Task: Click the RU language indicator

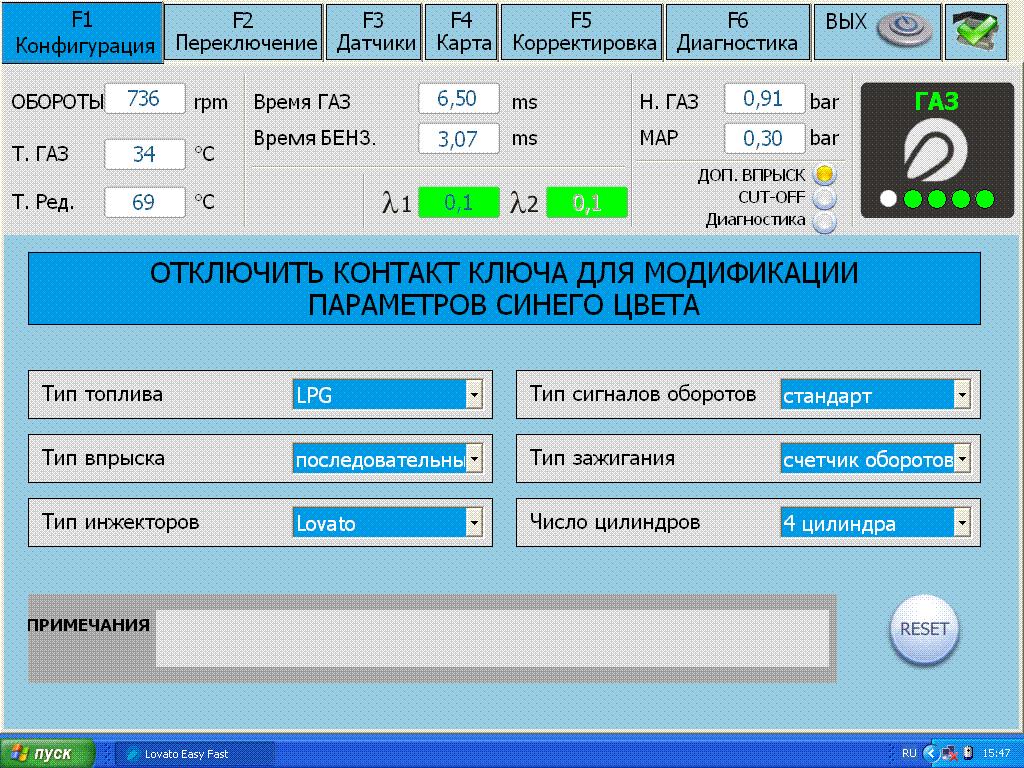Action: (909, 754)
